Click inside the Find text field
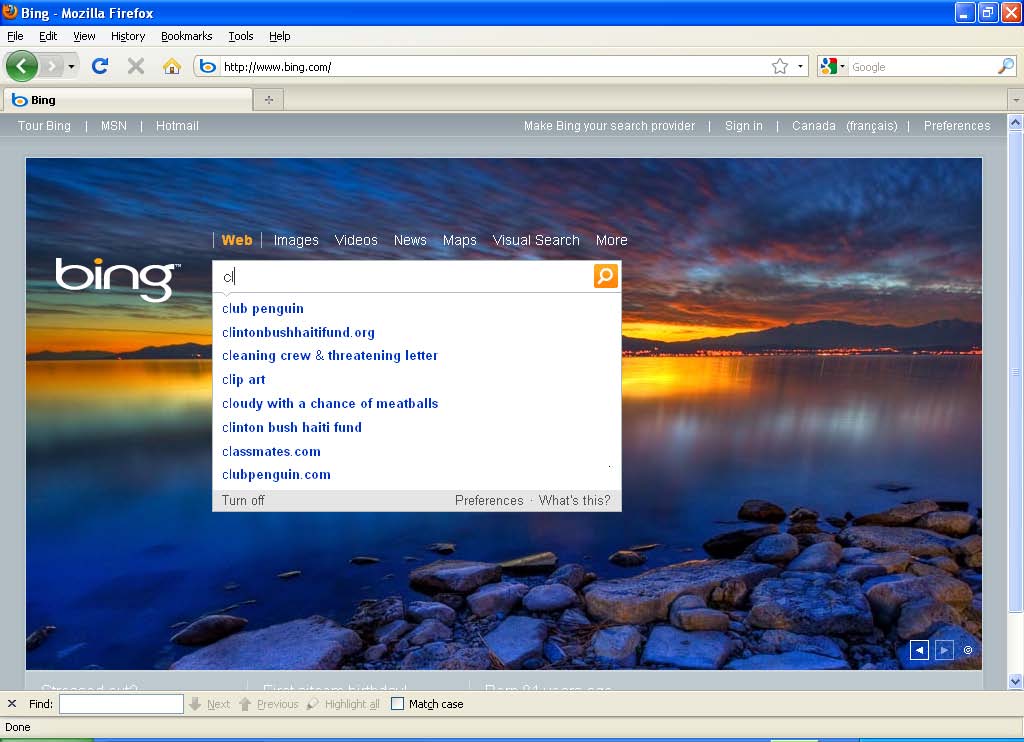Image resolution: width=1024 pixels, height=742 pixels. pyautogui.click(x=121, y=704)
